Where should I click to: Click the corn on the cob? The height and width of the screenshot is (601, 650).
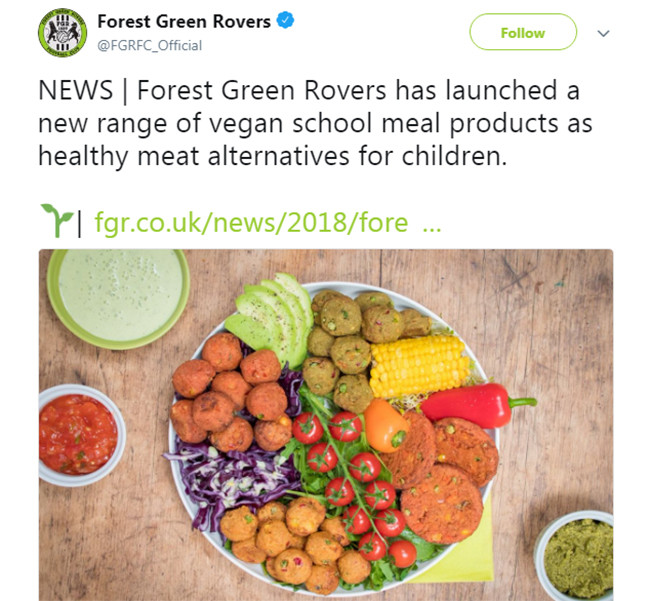click(418, 364)
